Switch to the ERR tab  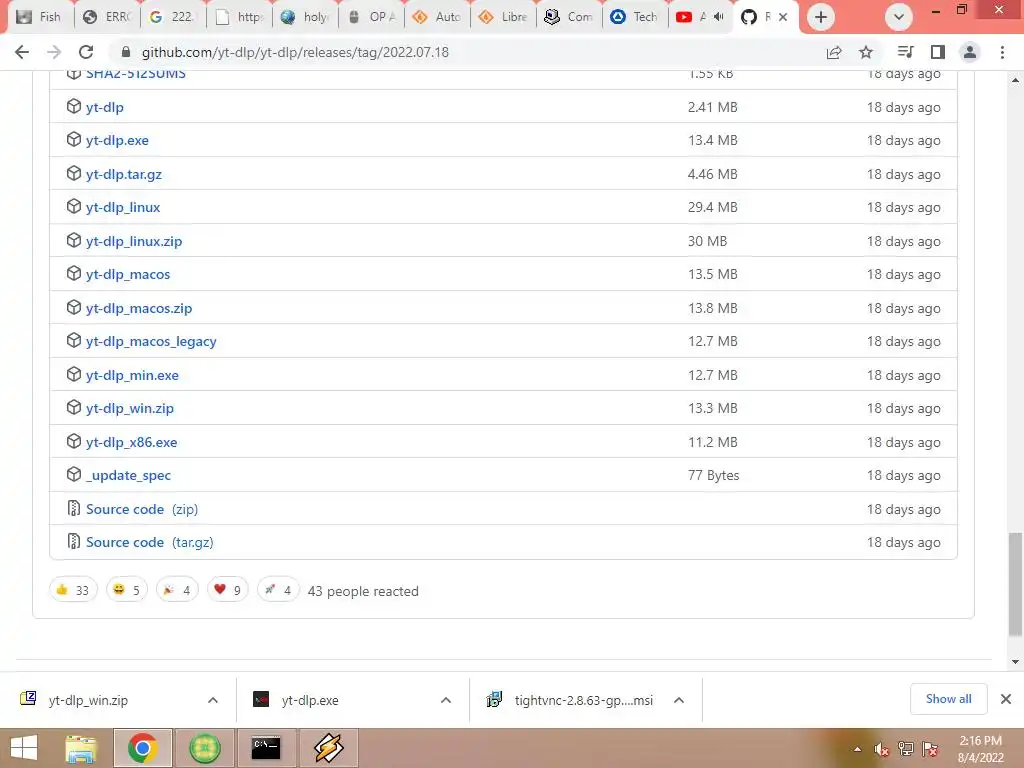107,17
